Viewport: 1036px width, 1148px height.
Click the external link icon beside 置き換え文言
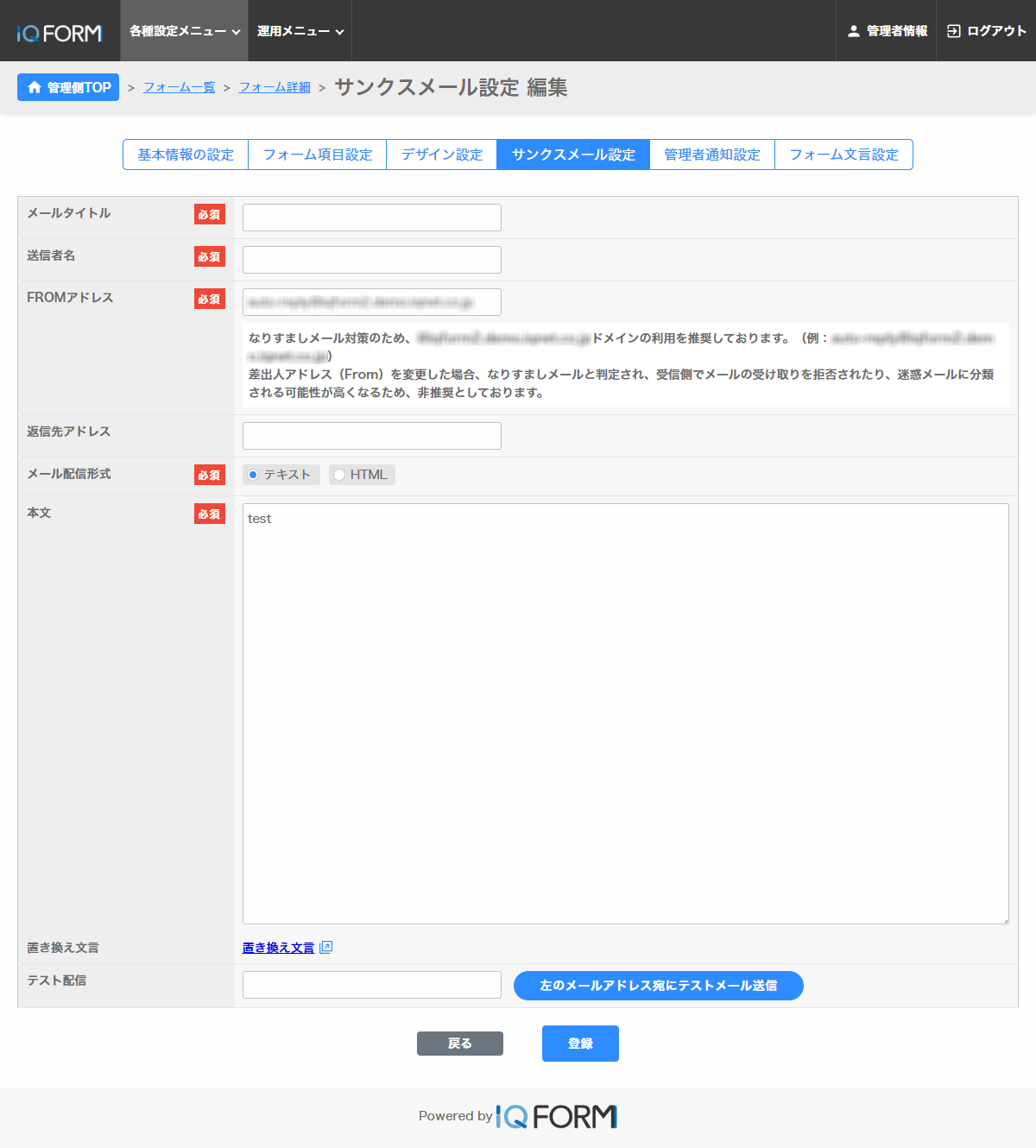point(325,948)
